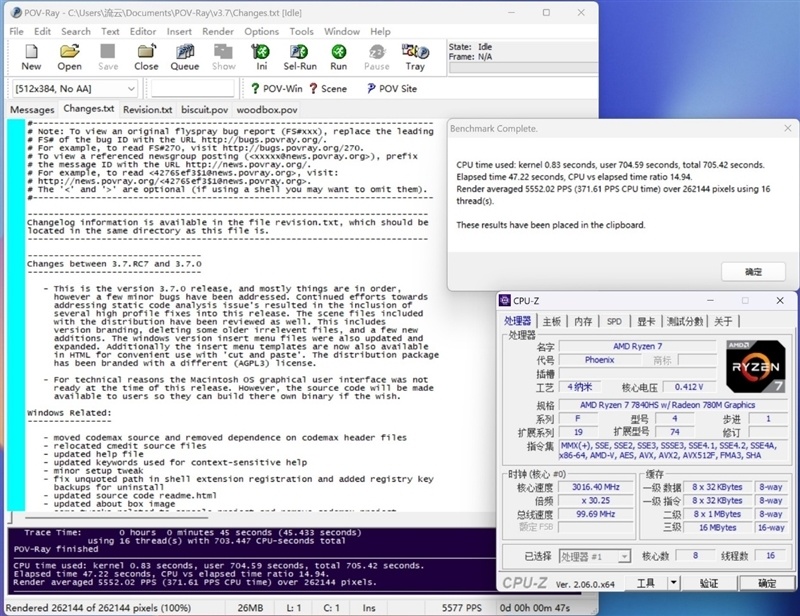800x616 pixels.
Task: Open the POV-Win help link
Action: point(275,89)
